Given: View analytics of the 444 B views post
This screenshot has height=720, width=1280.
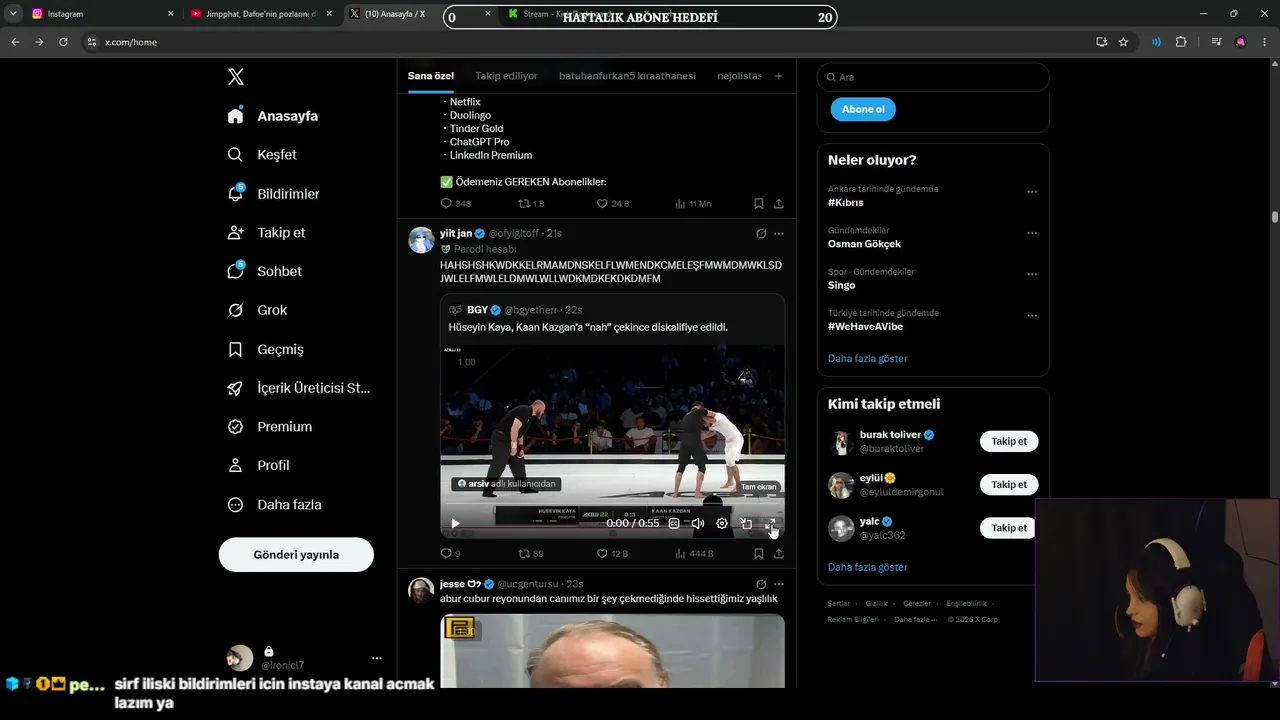Looking at the screenshot, I should [695, 553].
